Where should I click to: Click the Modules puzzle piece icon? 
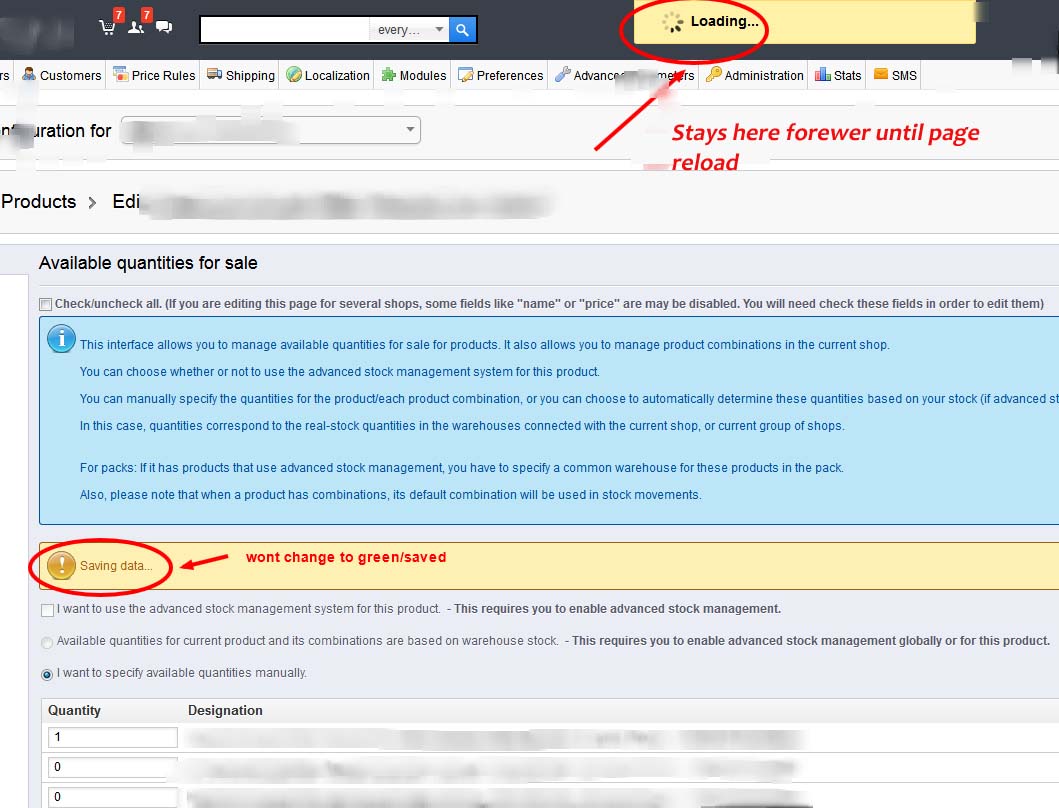389,74
